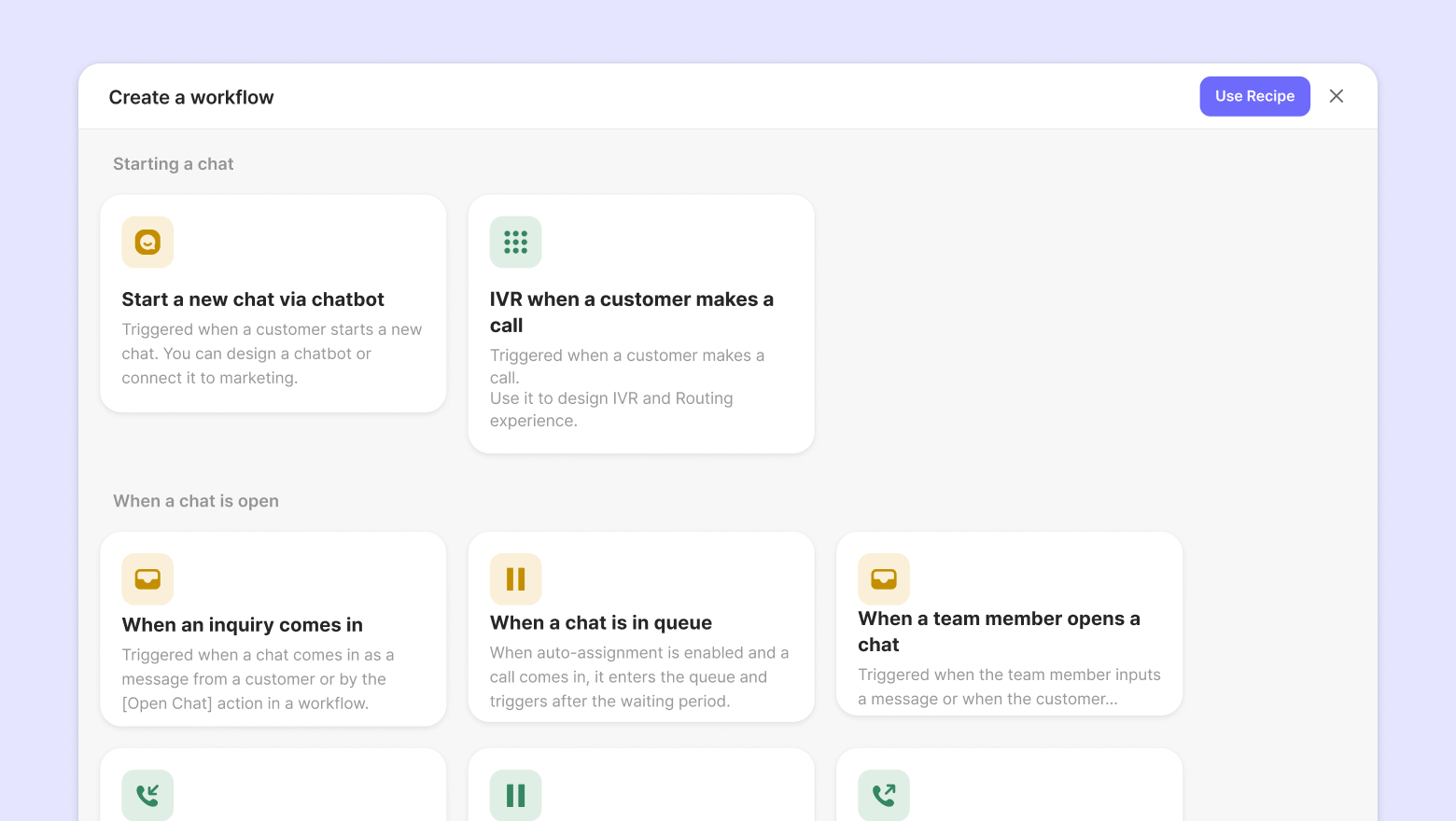This screenshot has width=1456, height=821.
Task: Click the Open Chat action description text
Action: click(258, 679)
